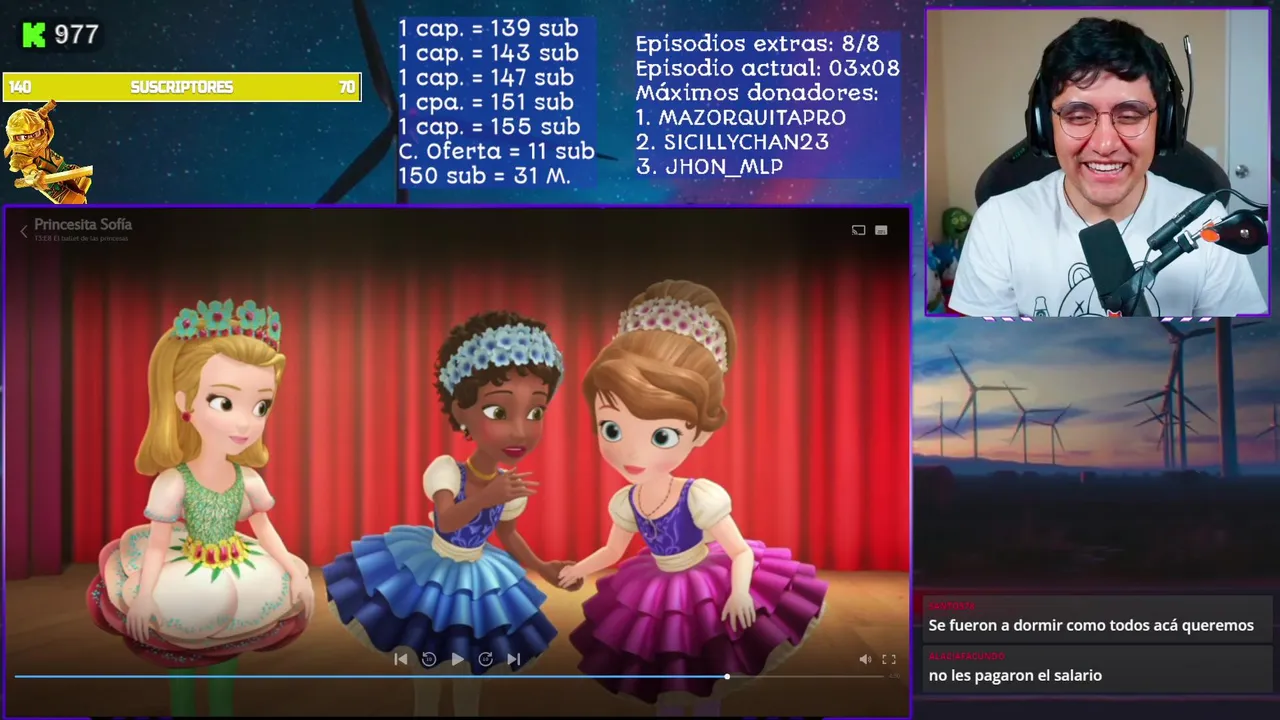The height and width of the screenshot is (720, 1280).
Task: Click the text '1 cpa. = 151 sub'
Action: pos(486,102)
